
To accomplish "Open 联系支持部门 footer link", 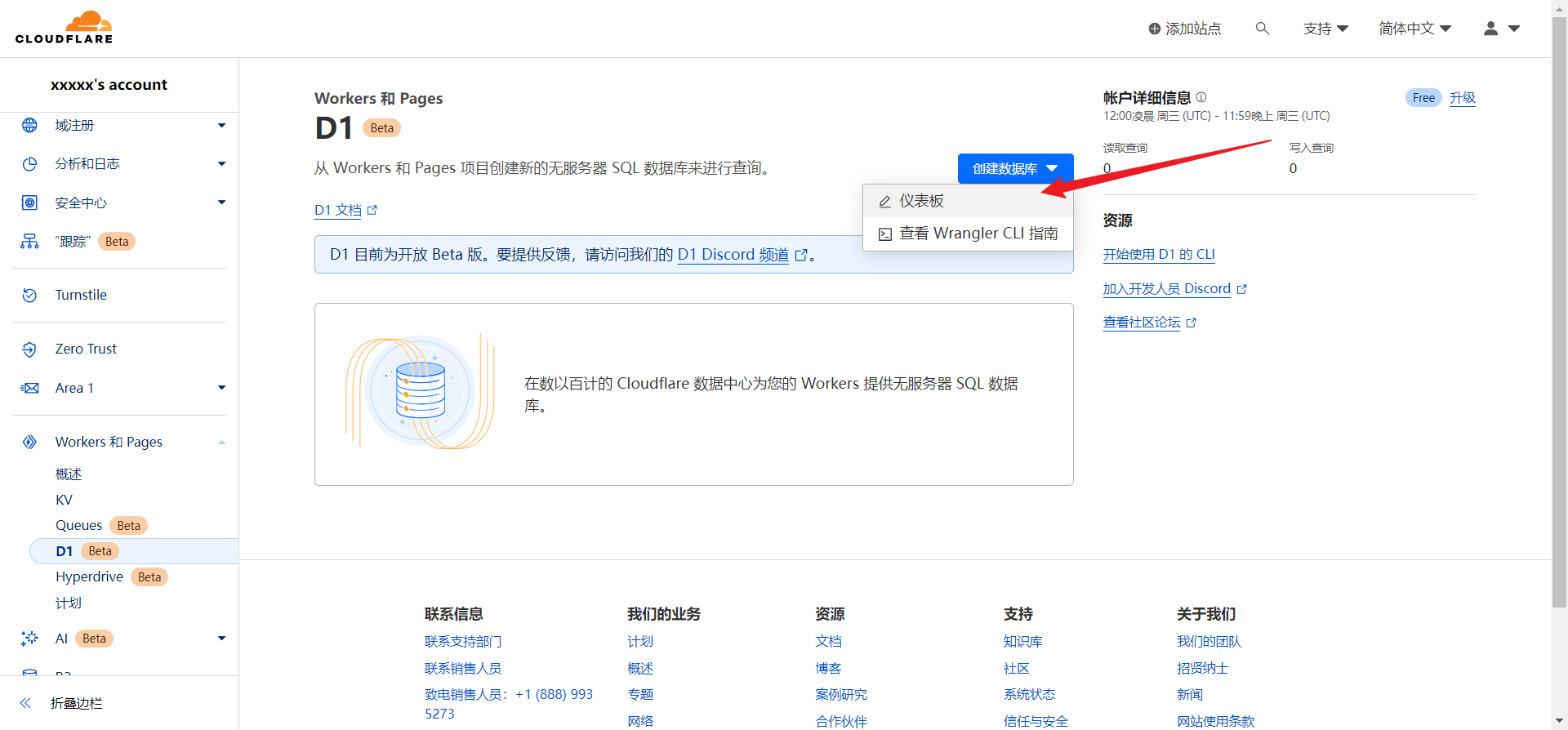I will point(463,642).
